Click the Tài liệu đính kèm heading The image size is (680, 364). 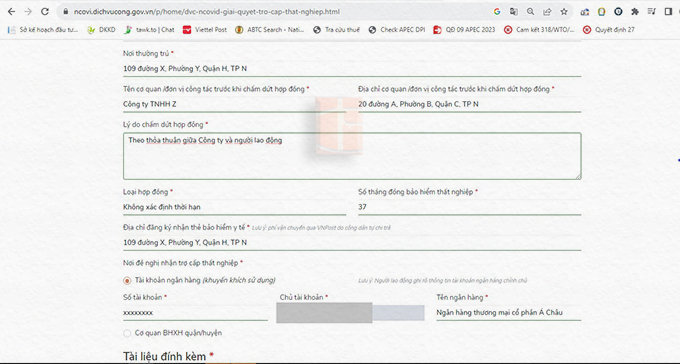(x=164, y=357)
